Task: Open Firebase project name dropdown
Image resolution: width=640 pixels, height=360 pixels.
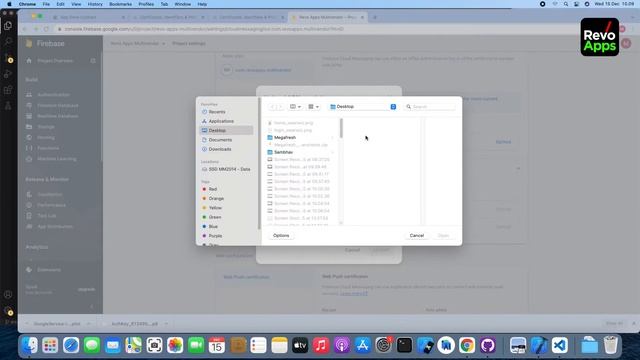Action: click(x=138, y=44)
